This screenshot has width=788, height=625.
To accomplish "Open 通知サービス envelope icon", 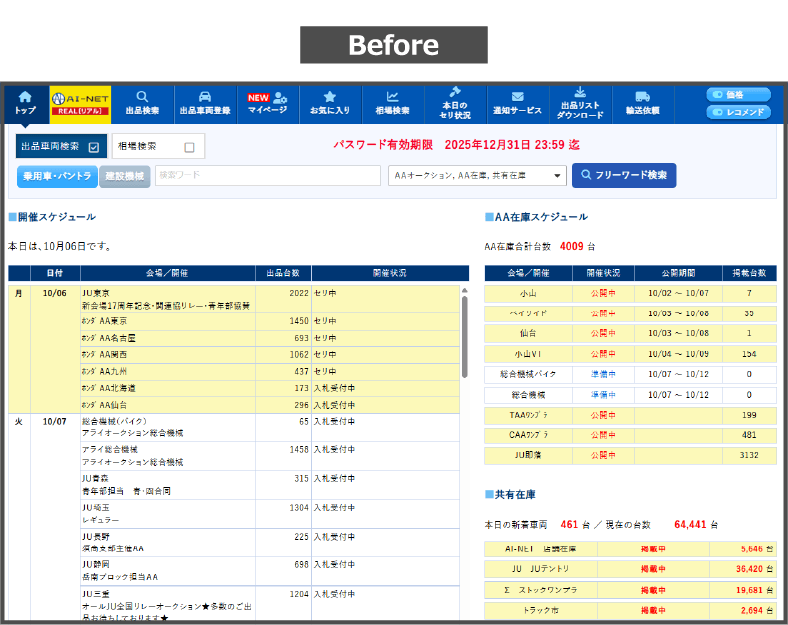I will point(517,97).
